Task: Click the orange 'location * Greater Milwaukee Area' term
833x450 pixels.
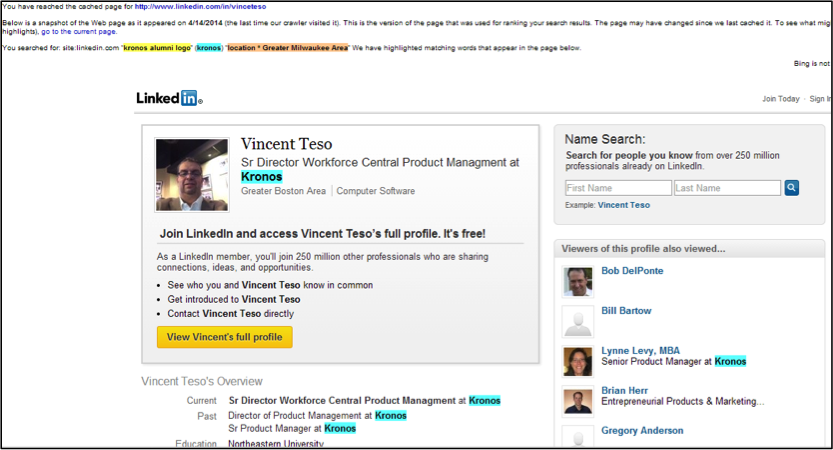Action: click(x=287, y=48)
